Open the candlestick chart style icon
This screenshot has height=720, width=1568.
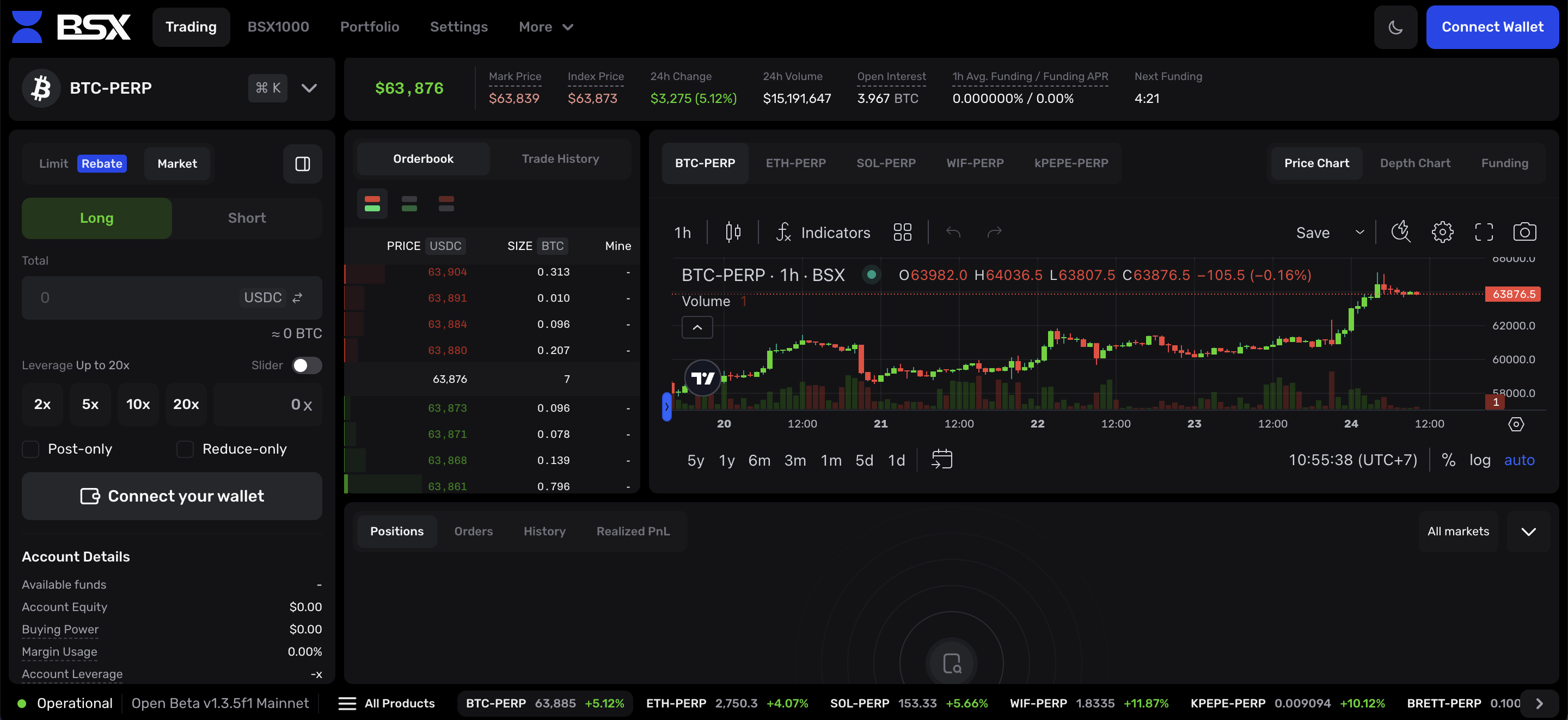click(733, 232)
